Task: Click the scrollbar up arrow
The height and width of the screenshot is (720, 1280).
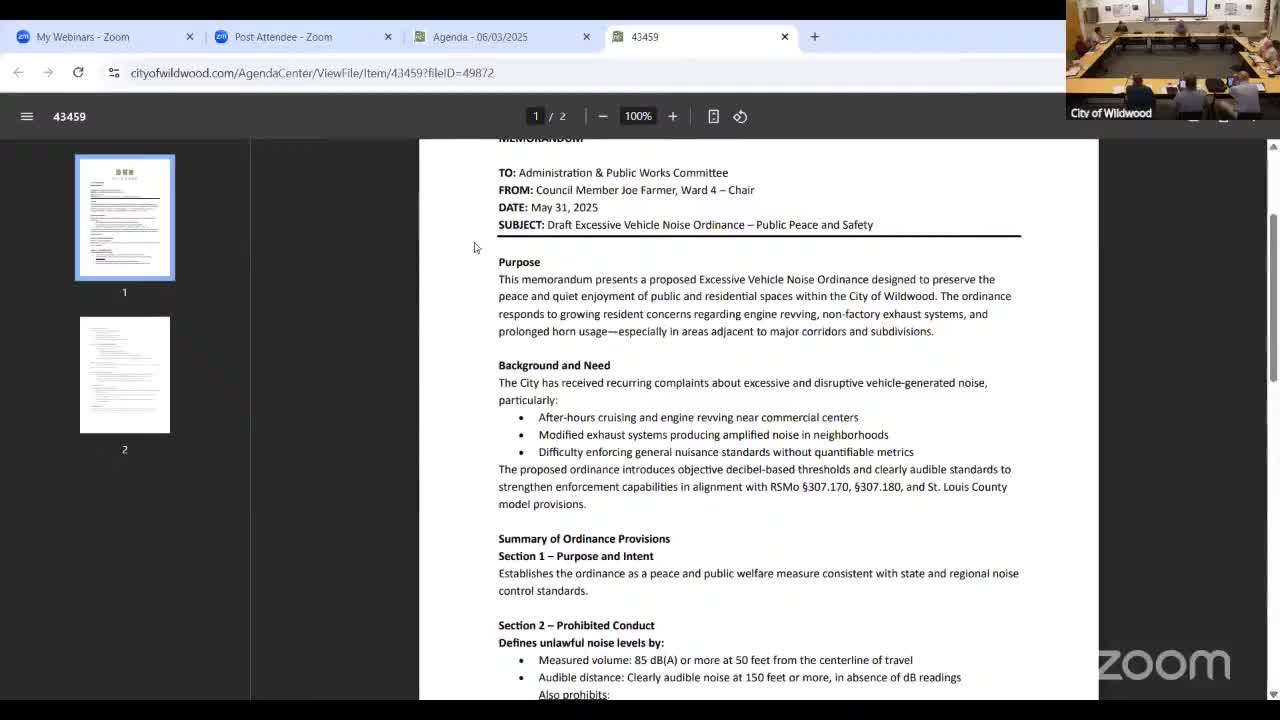Action: [x=1273, y=147]
